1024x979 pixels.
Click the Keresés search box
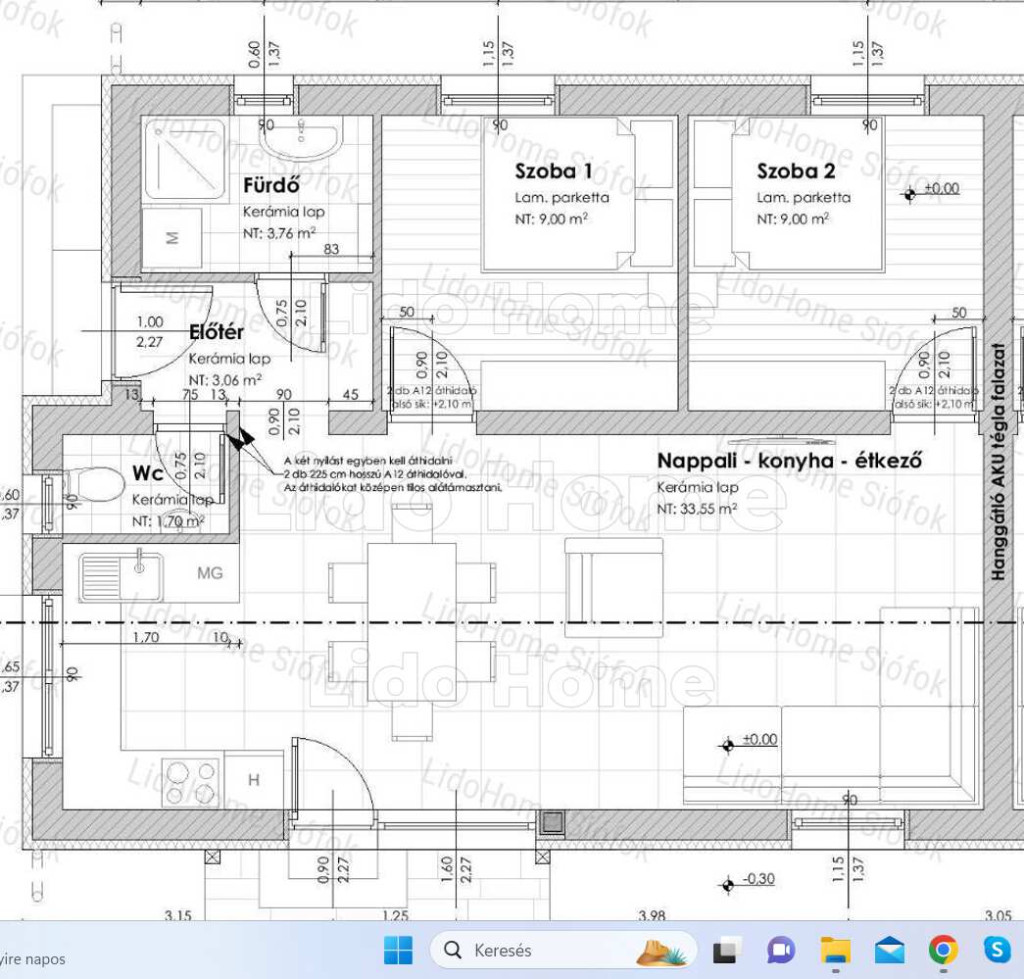[530, 950]
